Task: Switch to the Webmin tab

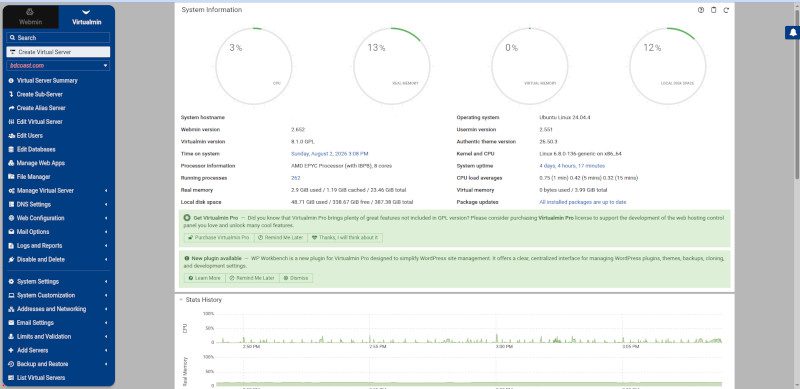Action: 31,17
